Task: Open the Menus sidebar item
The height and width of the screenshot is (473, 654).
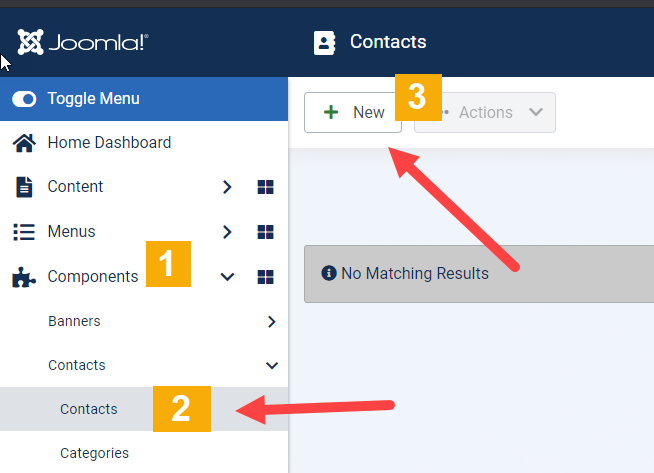Action: click(71, 231)
